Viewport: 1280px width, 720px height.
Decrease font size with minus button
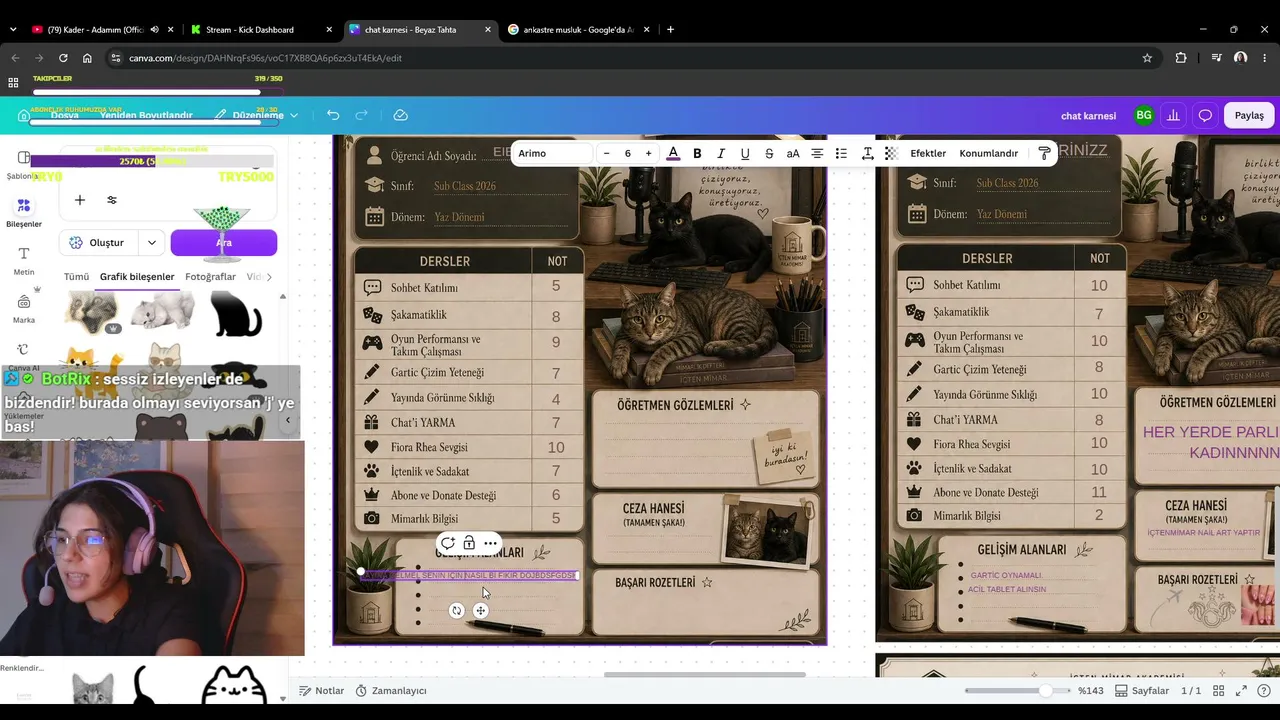[x=606, y=153]
